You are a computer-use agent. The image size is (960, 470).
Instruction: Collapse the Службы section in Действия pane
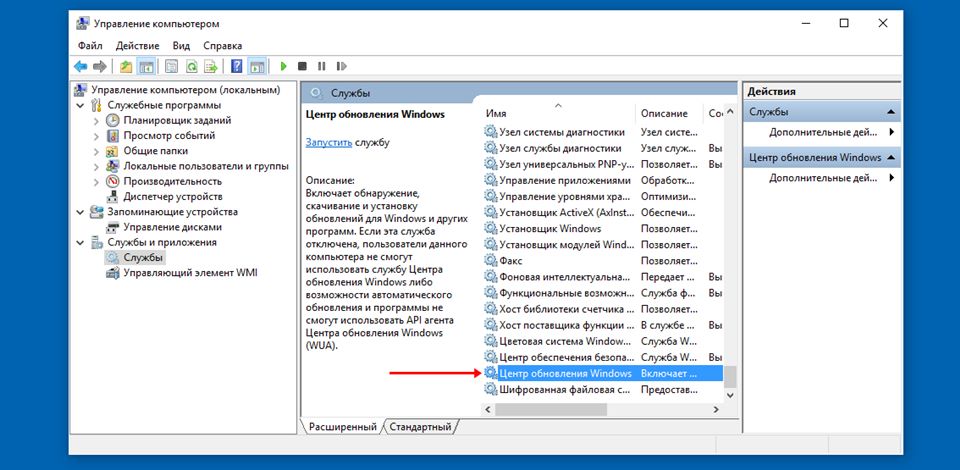coord(891,113)
